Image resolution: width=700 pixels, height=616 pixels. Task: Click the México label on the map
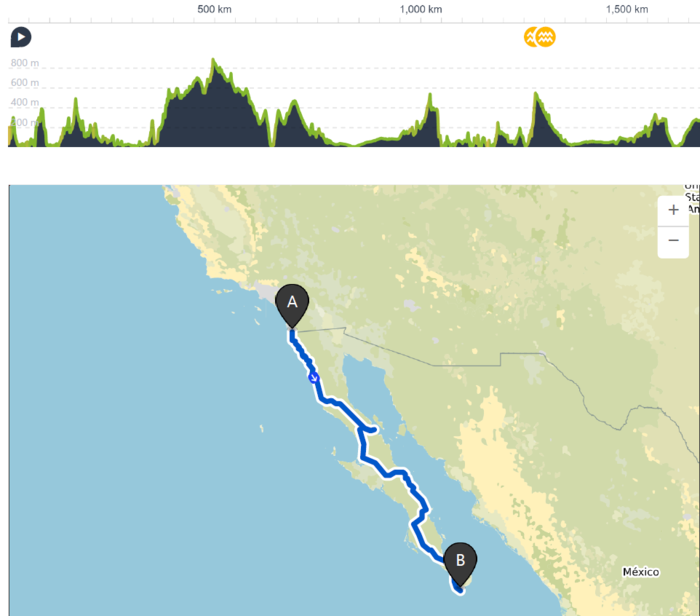640,572
